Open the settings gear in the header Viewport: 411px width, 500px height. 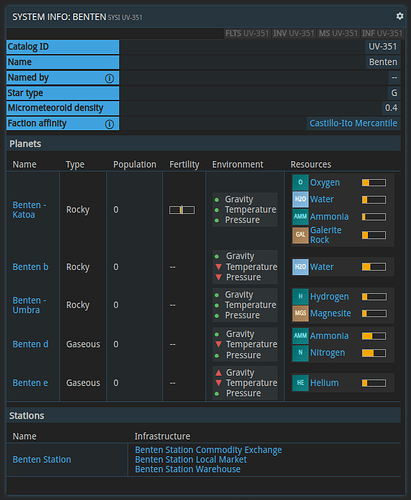point(399,16)
